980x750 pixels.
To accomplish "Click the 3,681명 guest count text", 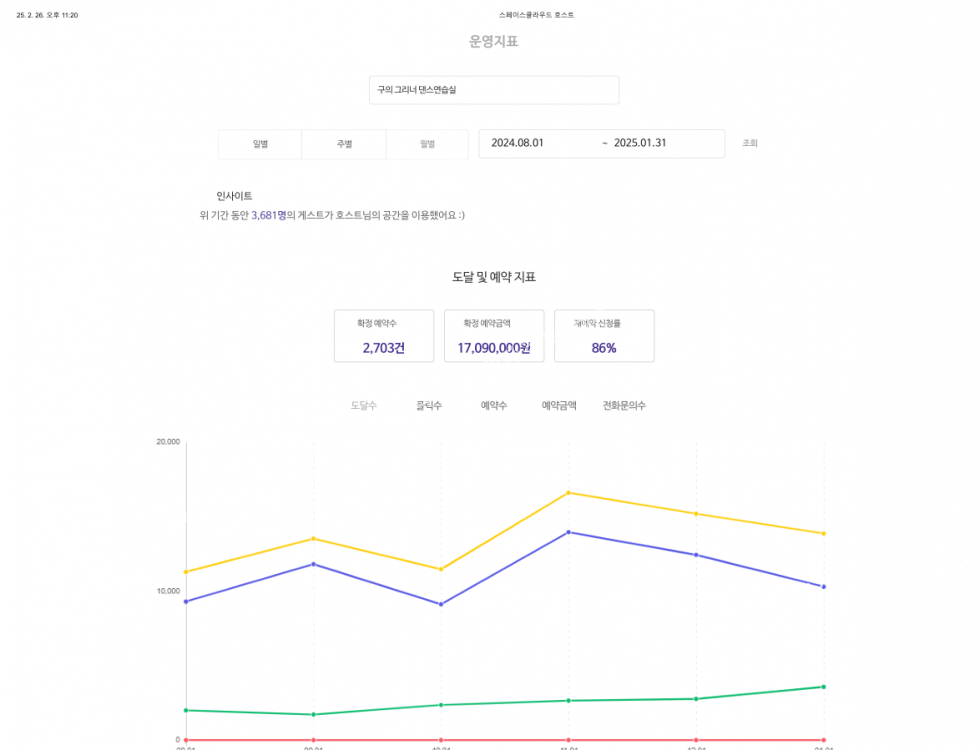I will click(x=268, y=215).
